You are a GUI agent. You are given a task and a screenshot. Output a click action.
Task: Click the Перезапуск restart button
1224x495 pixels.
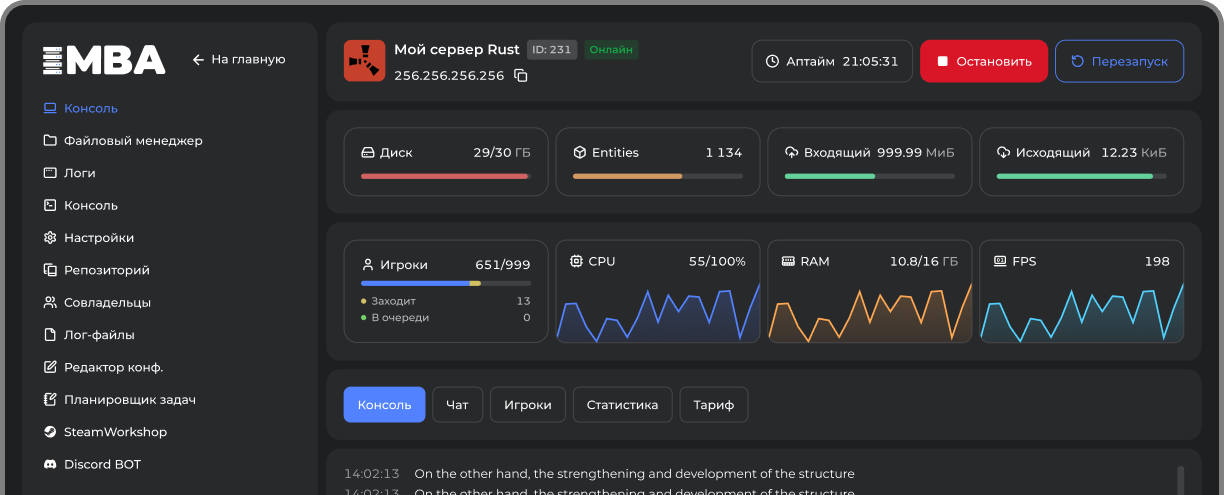tap(1119, 61)
